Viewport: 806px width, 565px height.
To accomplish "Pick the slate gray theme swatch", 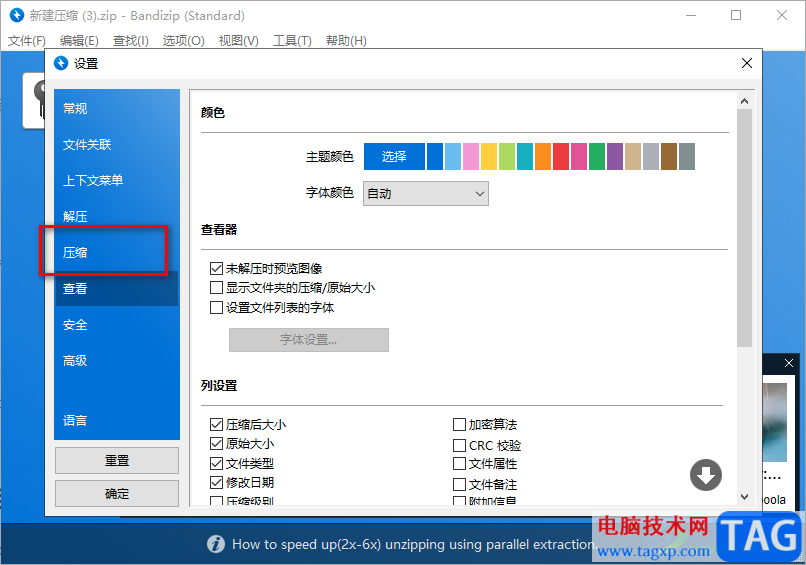I will pos(687,156).
